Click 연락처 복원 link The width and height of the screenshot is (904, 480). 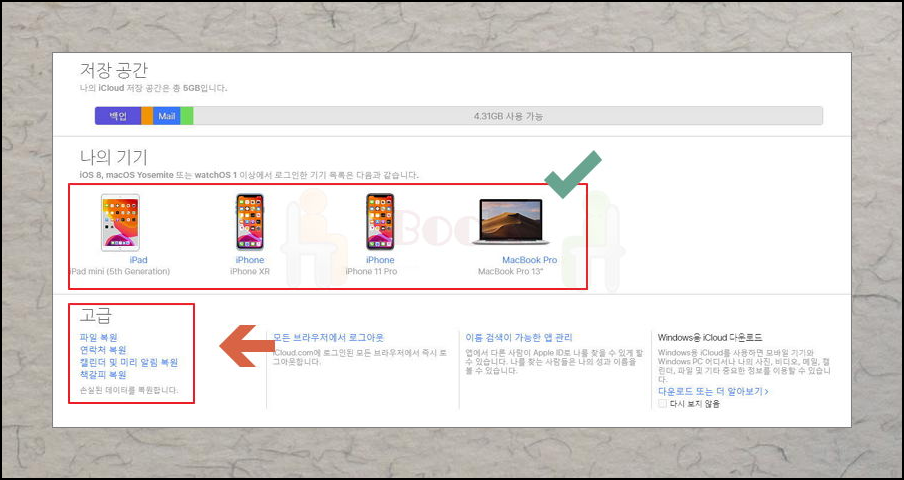click(x=103, y=350)
